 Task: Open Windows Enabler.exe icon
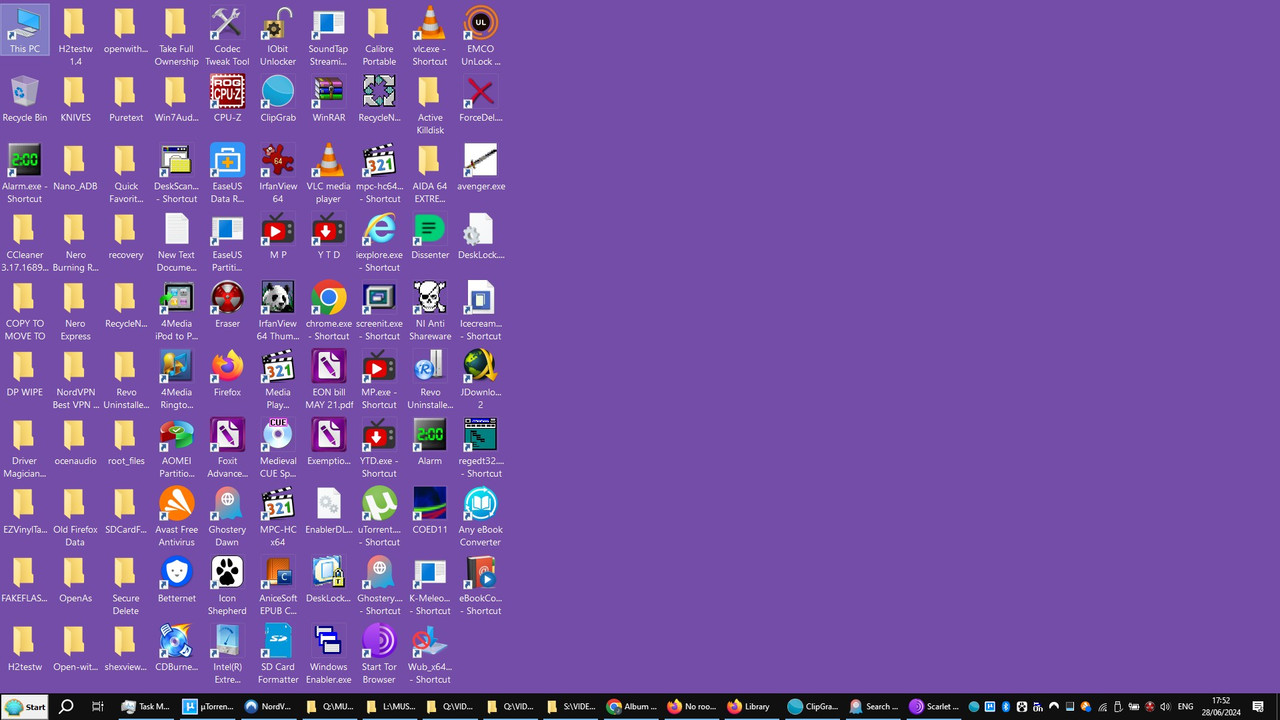click(329, 655)
